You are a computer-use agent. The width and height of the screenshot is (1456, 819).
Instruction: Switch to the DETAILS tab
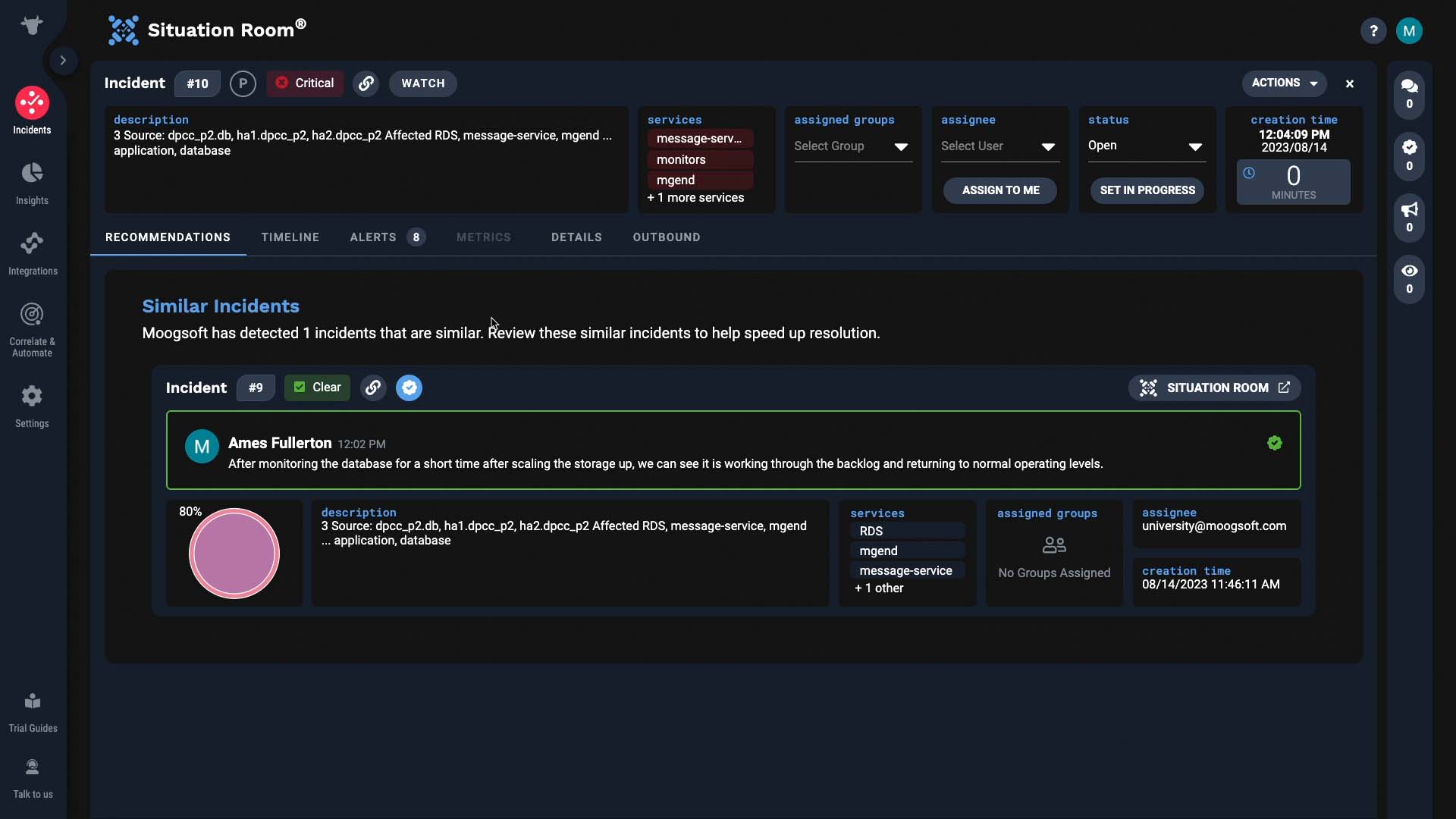(x=576, y=237)
